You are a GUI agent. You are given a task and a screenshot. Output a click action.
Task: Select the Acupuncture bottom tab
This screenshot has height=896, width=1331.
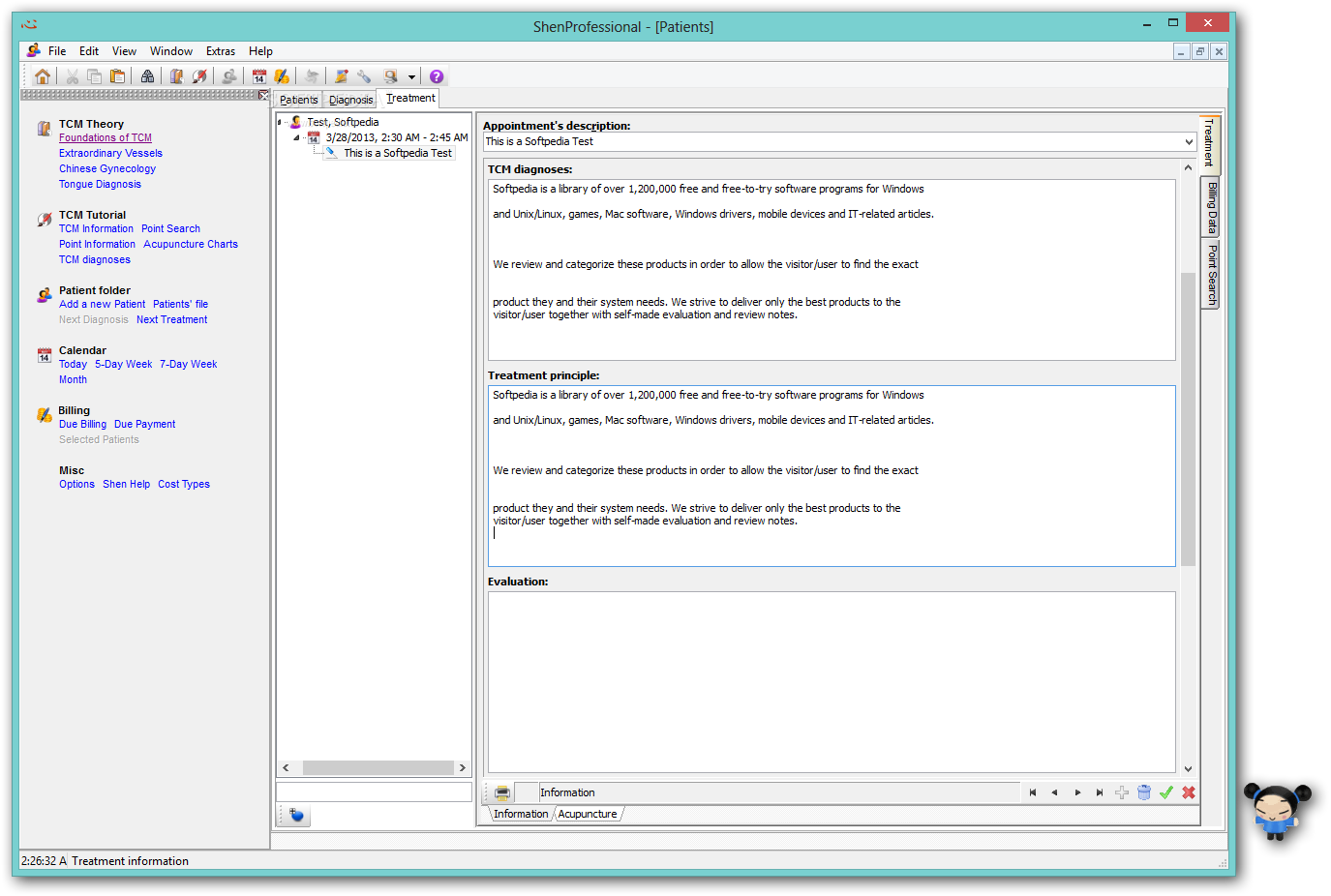pyautogui.click(x=588, y=815)
